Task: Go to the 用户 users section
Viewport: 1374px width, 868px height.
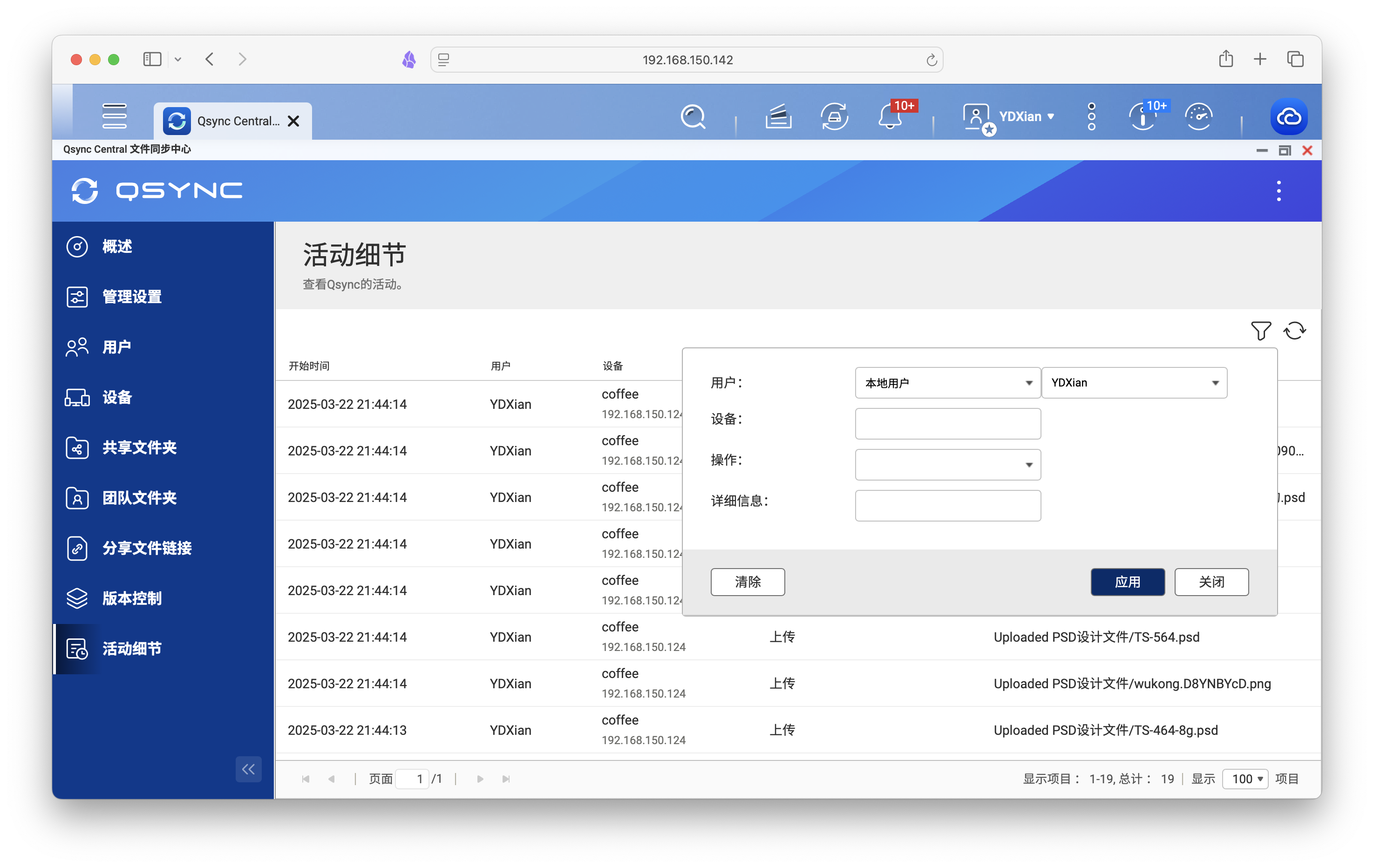Action: pos(163,347)
